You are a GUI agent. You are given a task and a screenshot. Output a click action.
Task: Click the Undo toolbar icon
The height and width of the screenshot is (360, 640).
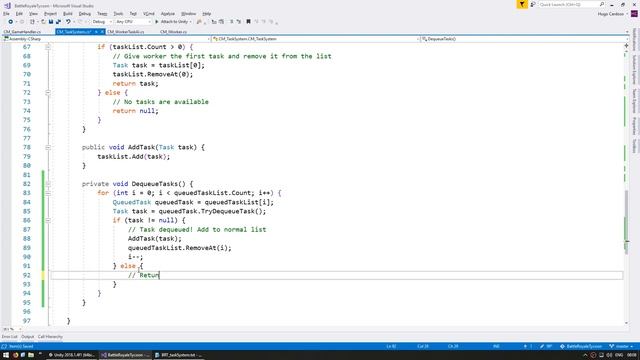click(x=68, y=22)
